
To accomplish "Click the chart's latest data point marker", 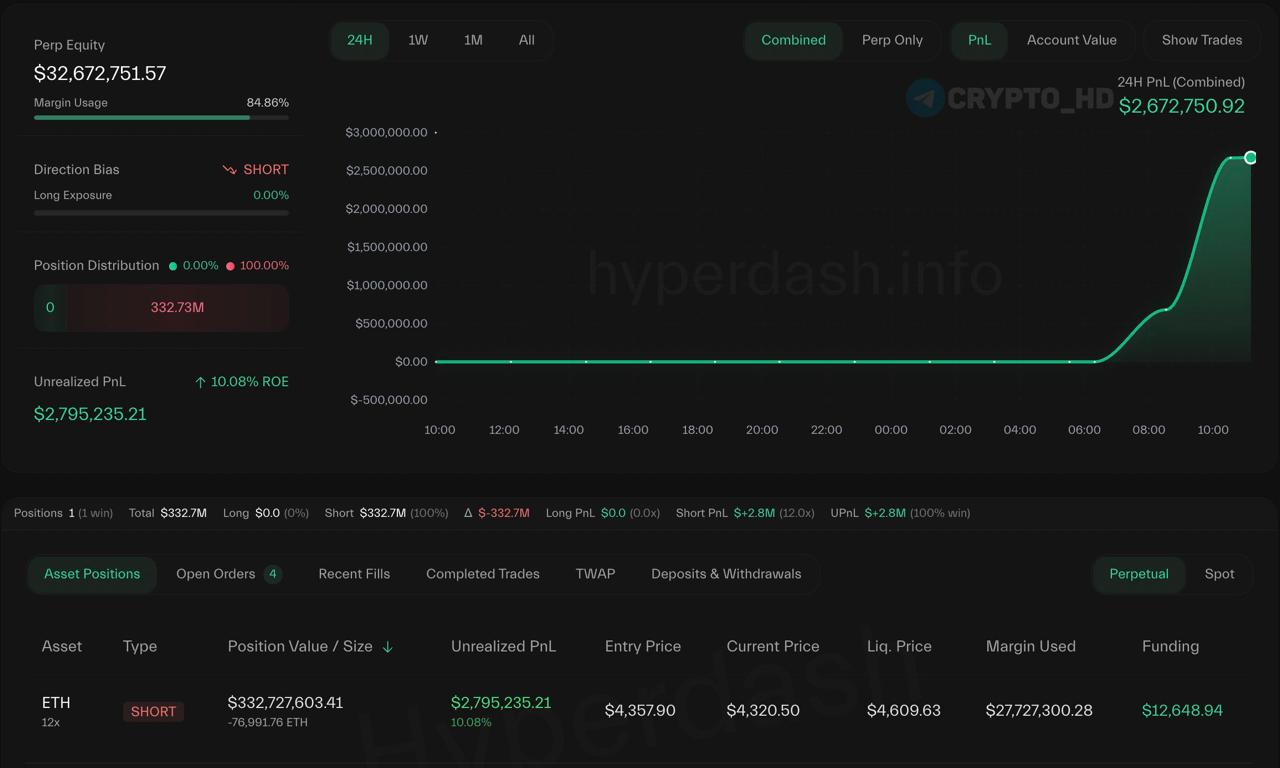I will (x=1250, y=157).
